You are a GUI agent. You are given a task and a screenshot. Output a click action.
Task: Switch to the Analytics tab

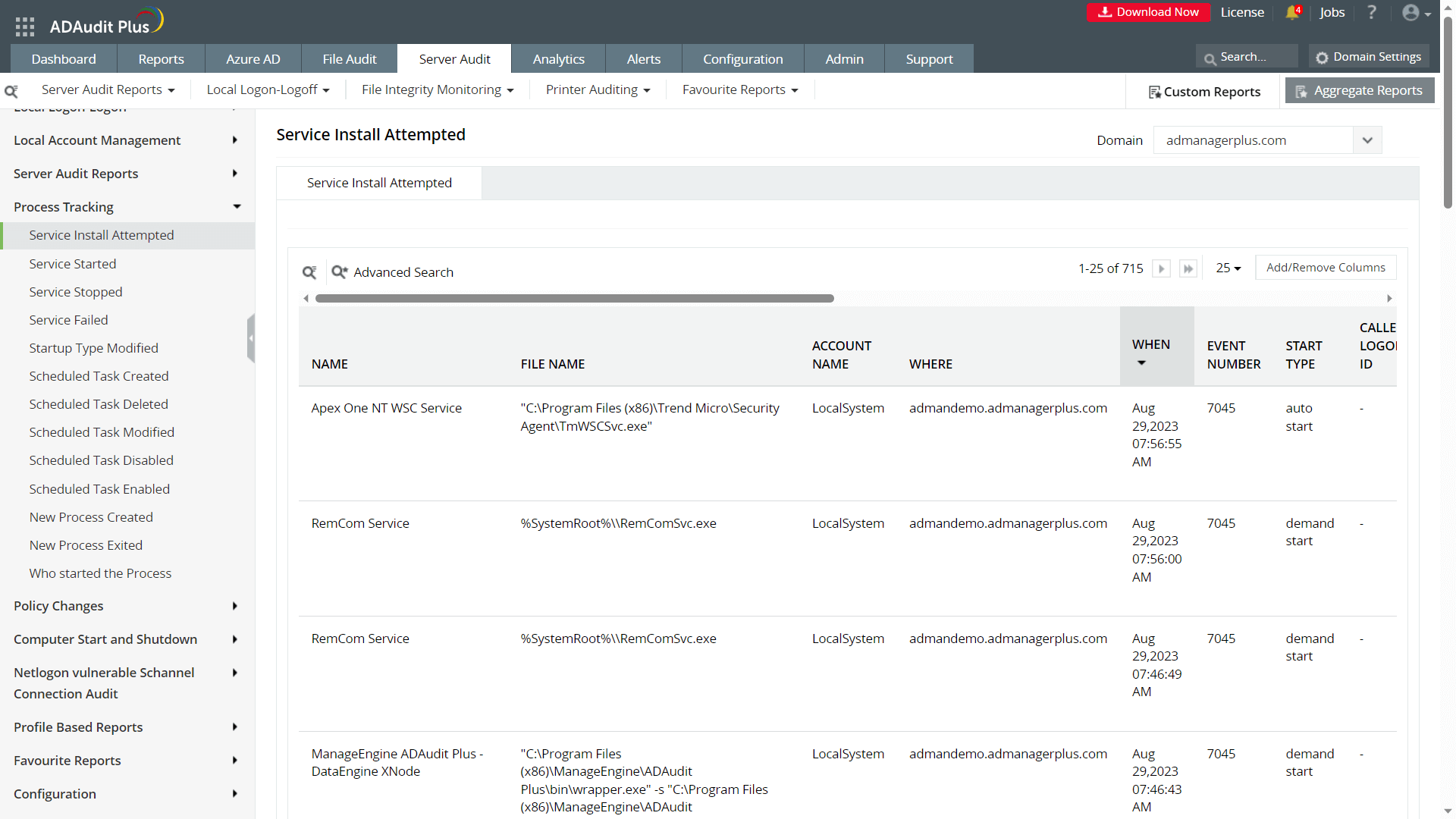coord(558,59)
